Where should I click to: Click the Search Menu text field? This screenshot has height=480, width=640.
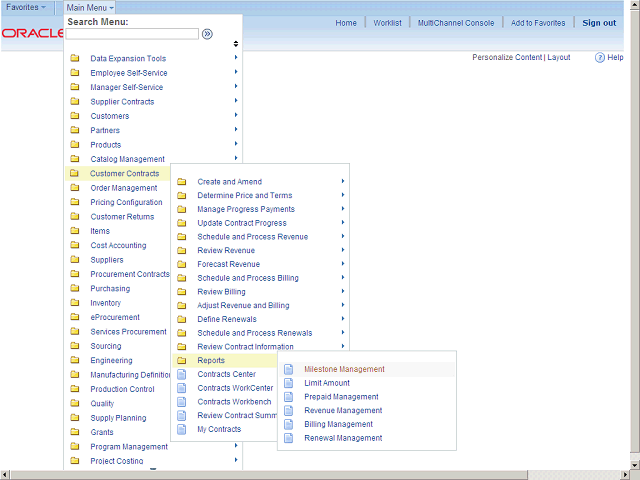click(132, 34)
